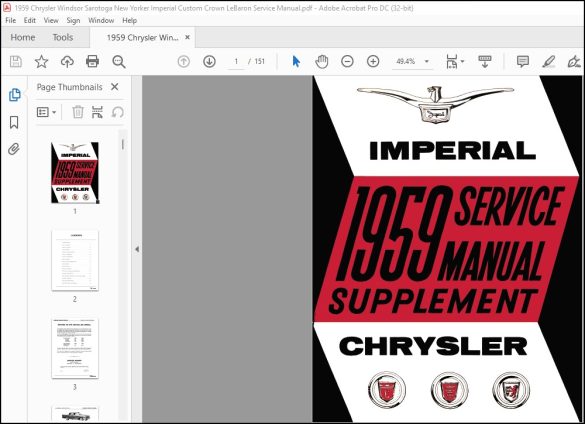This screenshot has height=424, width=585.
Task: Close the Page Thumbnails panel
Action: pos(115,87)
